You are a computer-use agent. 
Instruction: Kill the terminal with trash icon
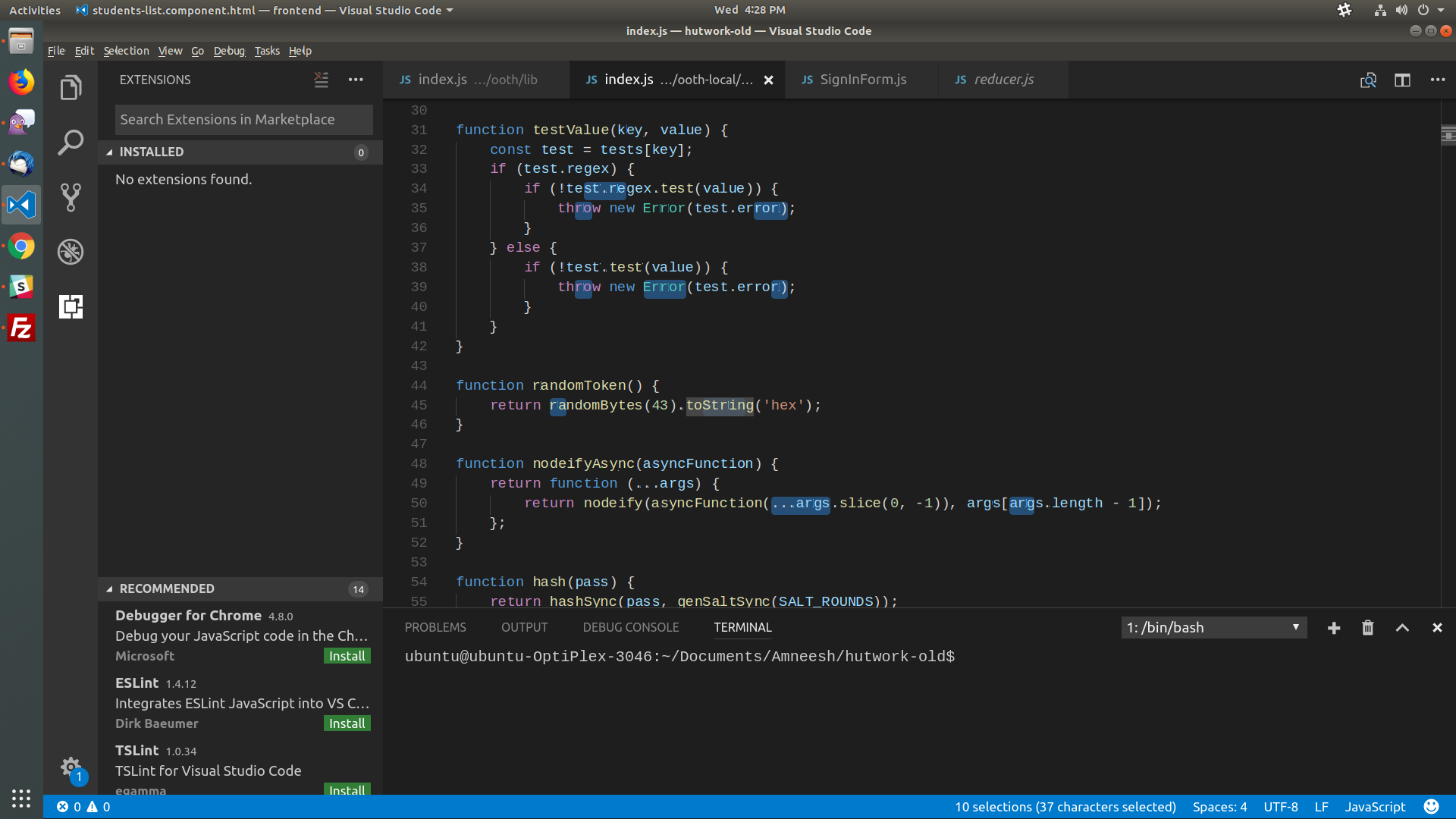point(1367,628)
